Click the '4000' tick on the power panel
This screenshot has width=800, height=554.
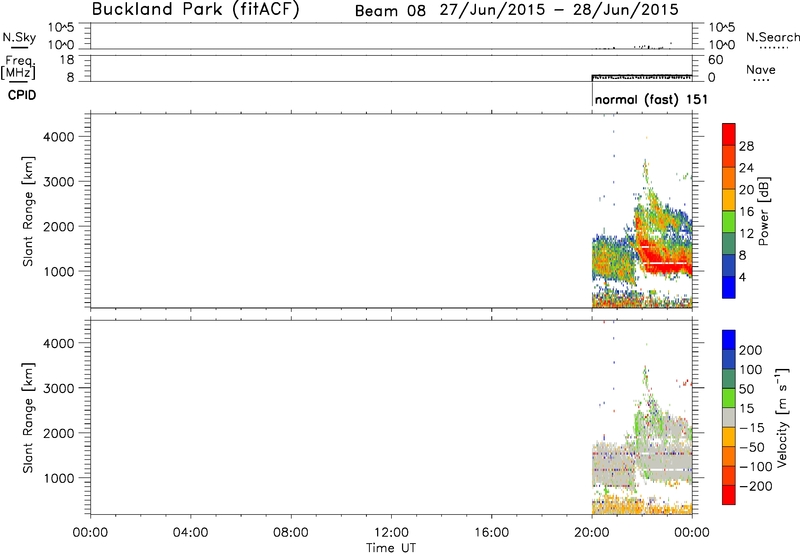[x=58, y=137]
